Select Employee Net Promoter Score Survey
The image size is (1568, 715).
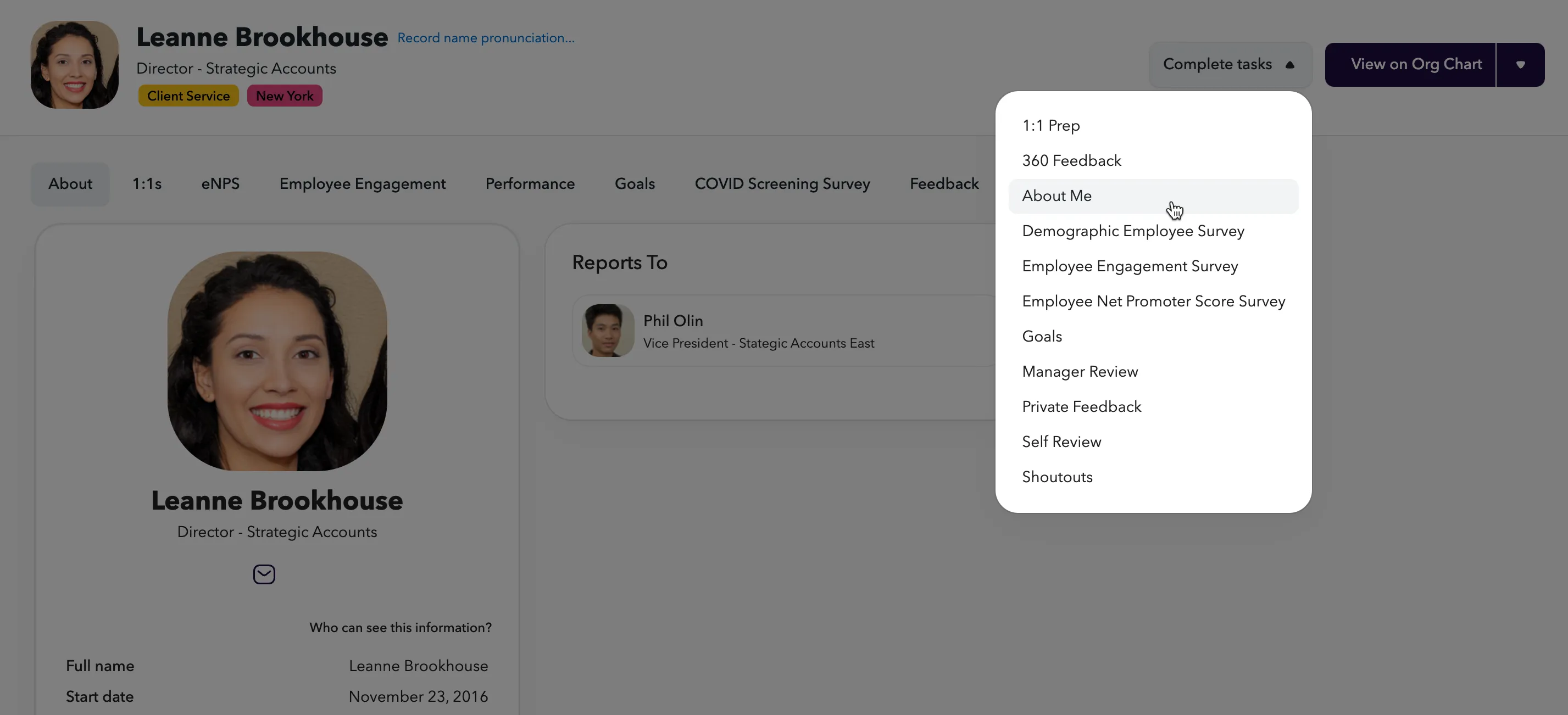(1154, 302)
